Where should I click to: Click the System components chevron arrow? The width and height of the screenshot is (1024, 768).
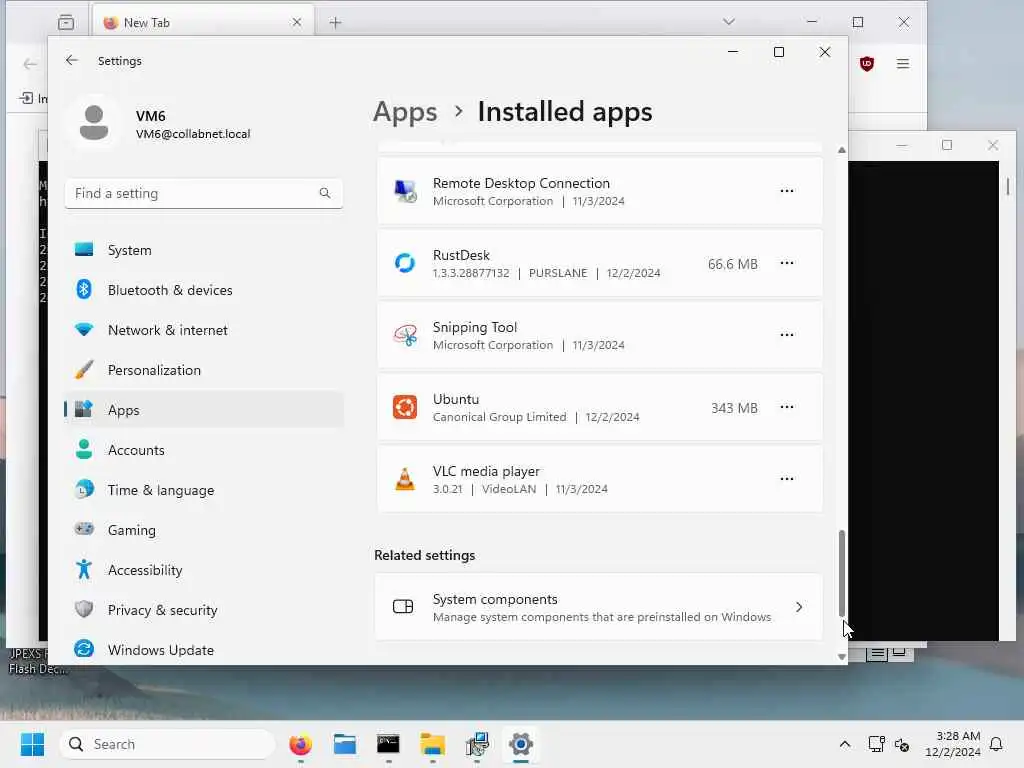(x=799, y=607)
